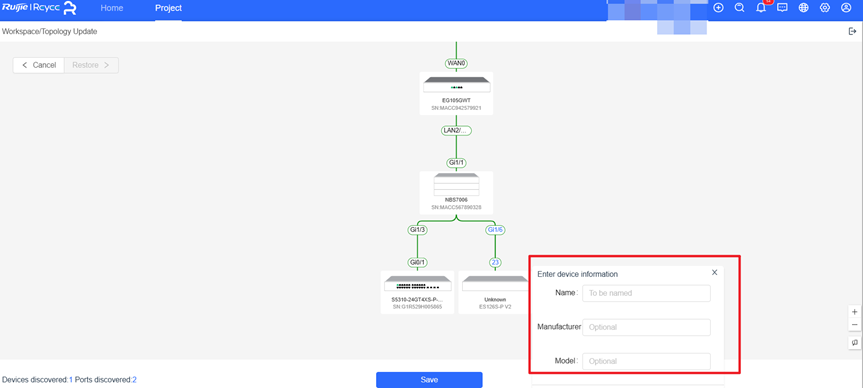Go to the Project tab
The image size is (863, 388).
[168, 8]
